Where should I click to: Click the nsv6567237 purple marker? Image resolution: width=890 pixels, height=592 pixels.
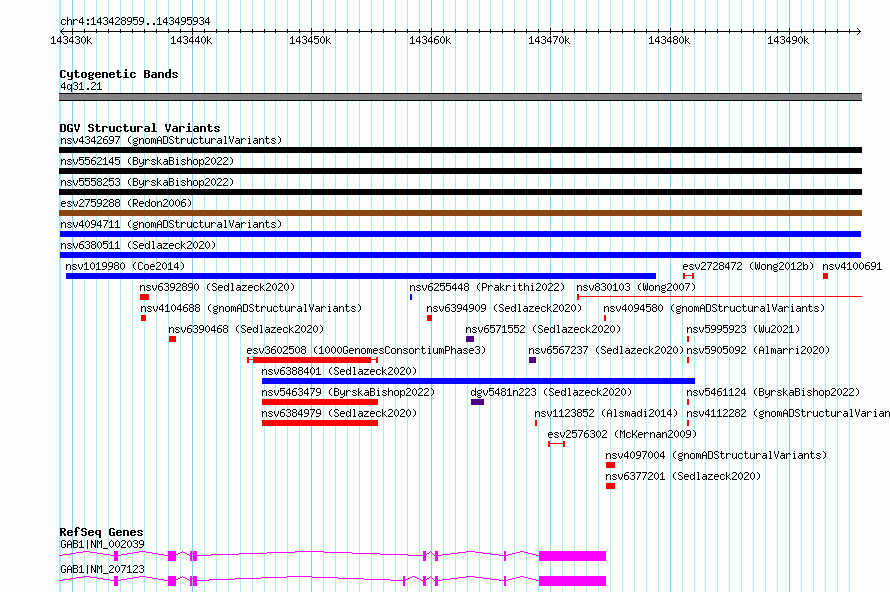[x=532, y=360]
